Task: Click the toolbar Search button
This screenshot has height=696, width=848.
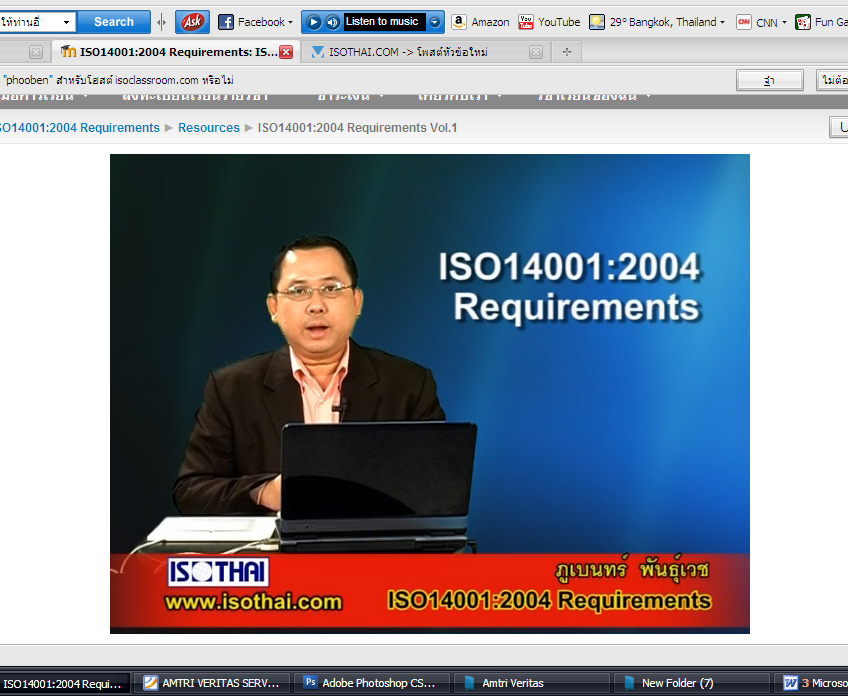Action: pos(113,22)
